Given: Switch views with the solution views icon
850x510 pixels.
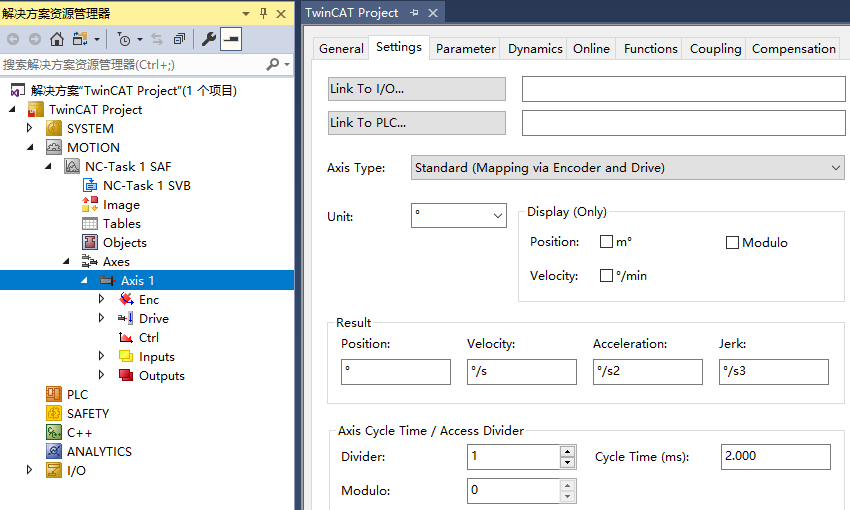Looking at the screenshot, I should [x=81, y=39].
